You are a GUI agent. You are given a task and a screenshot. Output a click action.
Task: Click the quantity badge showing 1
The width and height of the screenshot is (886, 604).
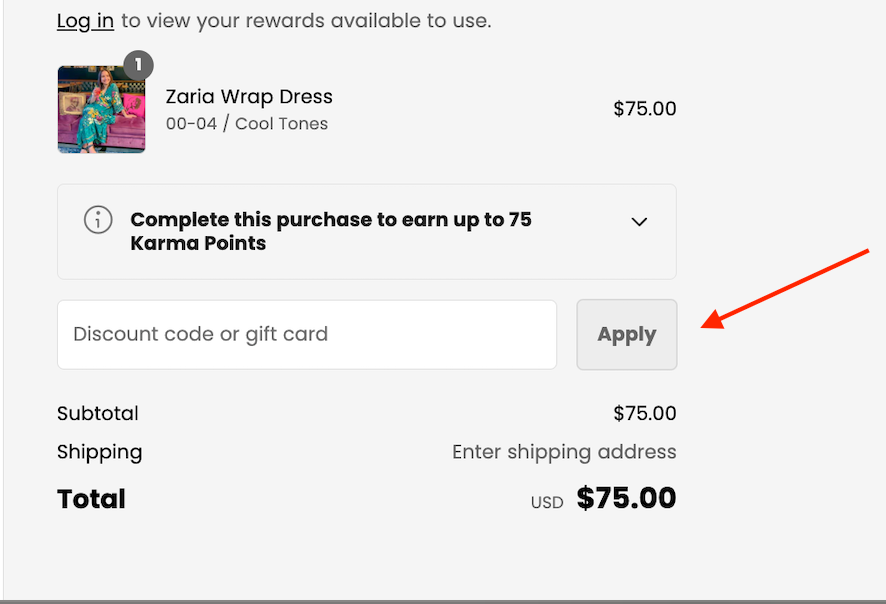tap(138, 66)
